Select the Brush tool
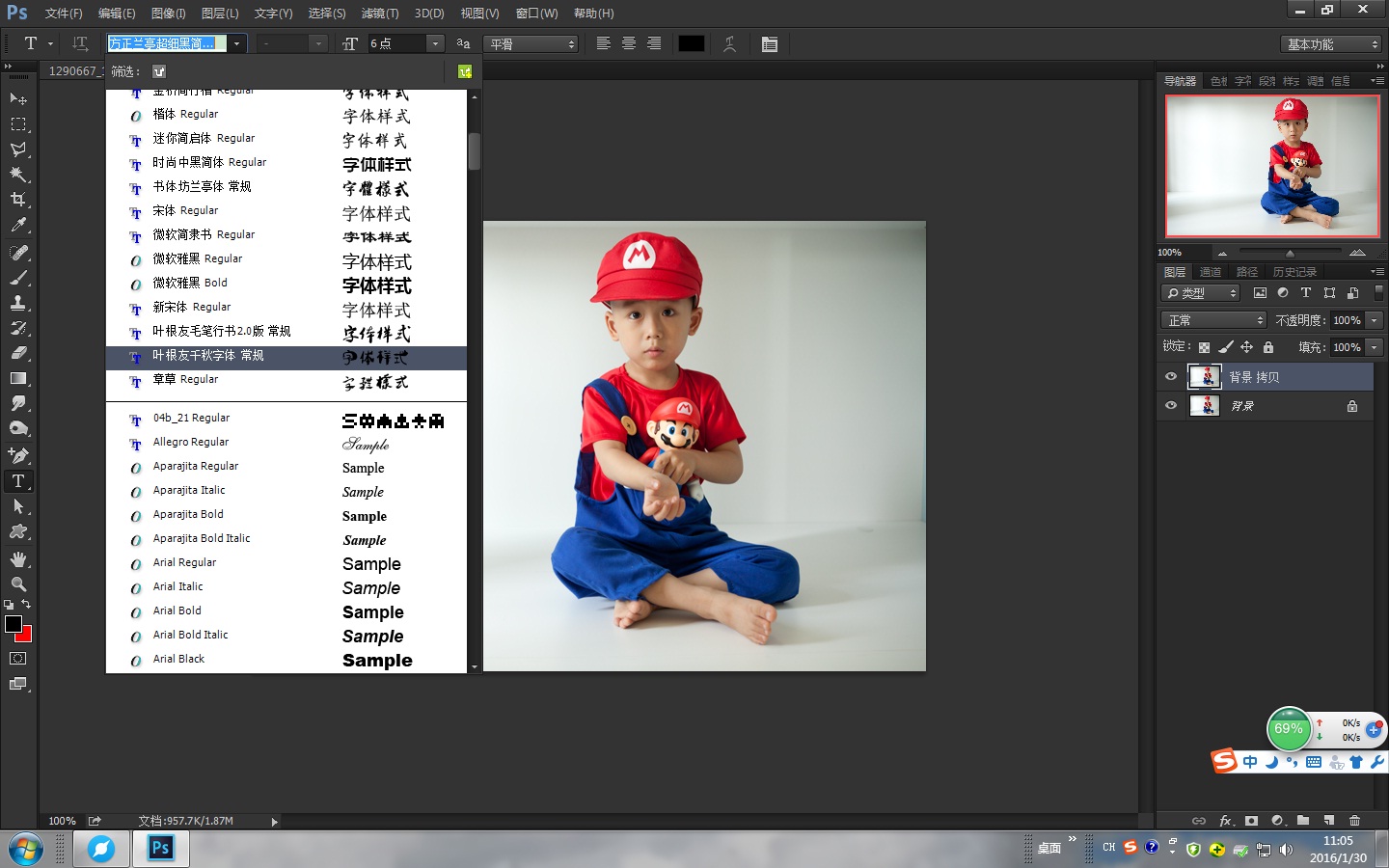Screen dimensions: 1389x868 [x=18, y=278]
